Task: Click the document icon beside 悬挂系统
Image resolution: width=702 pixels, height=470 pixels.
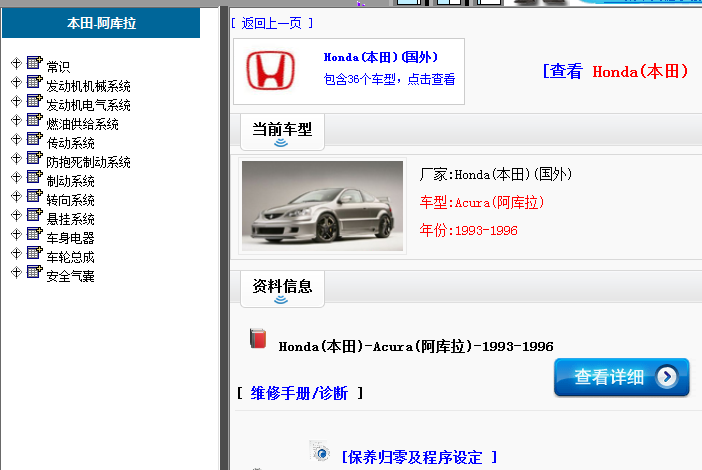Action: click(x=34, y=215)
